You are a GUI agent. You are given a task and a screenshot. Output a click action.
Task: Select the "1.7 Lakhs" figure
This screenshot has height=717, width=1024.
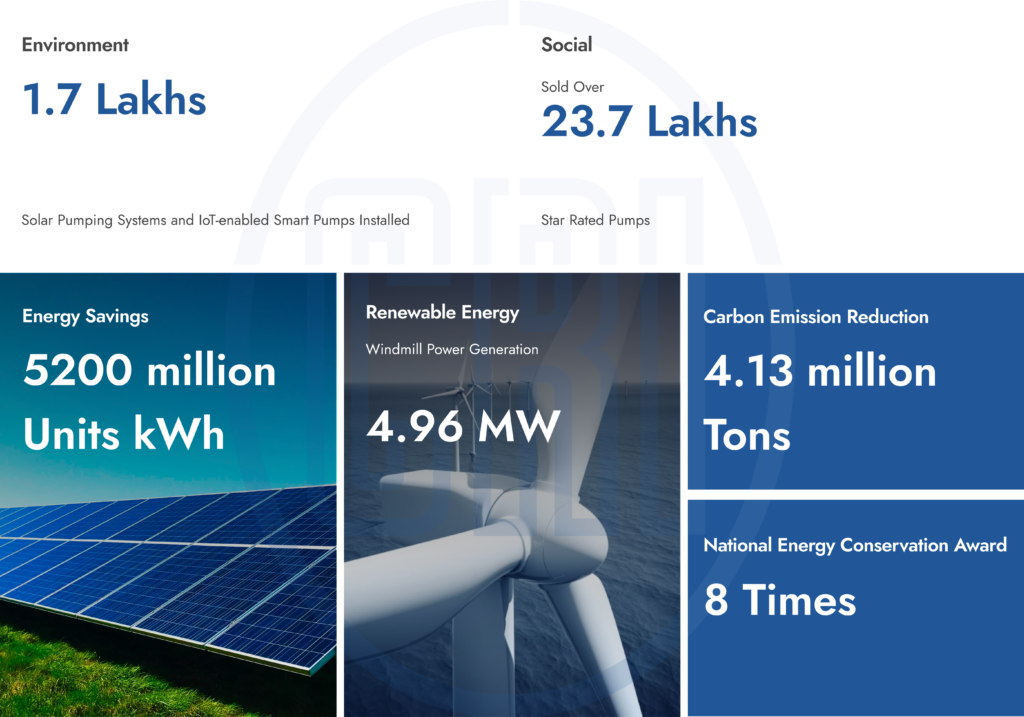coord(114,99)
